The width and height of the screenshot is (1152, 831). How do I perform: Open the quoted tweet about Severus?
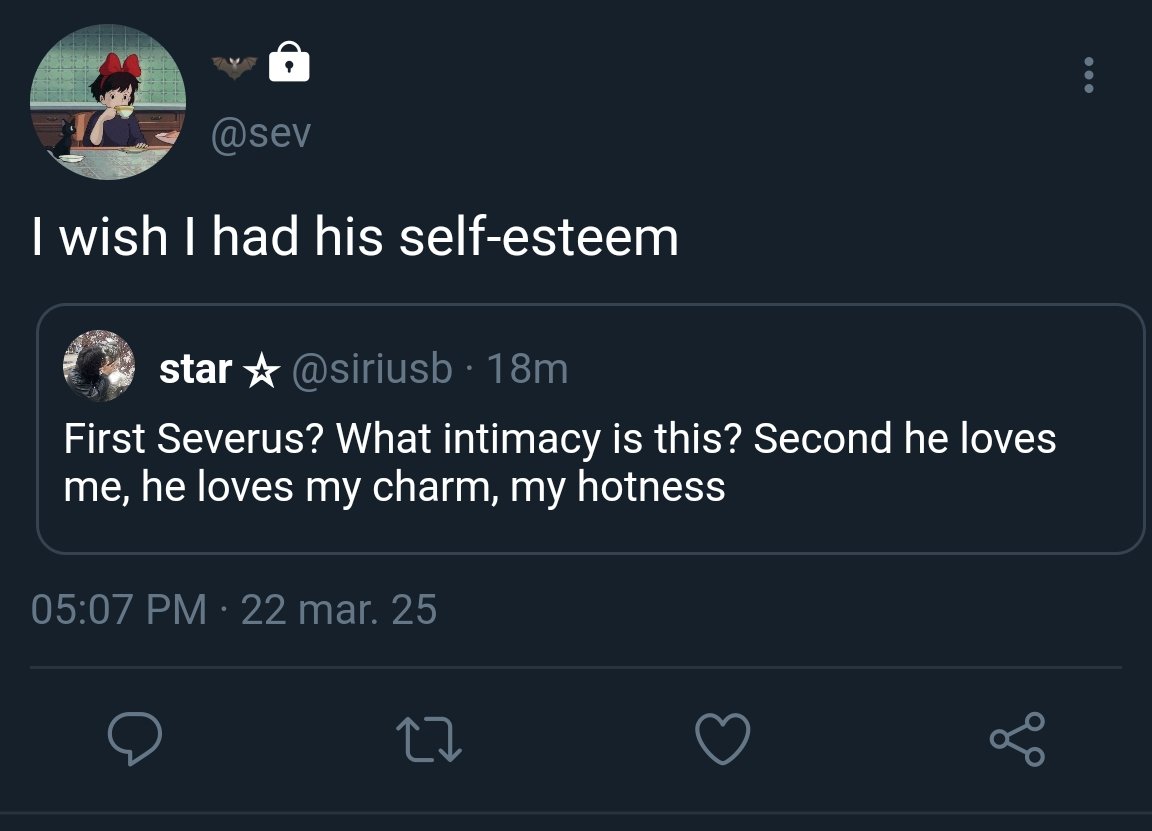pyautogui.click(x=560, y=440)
